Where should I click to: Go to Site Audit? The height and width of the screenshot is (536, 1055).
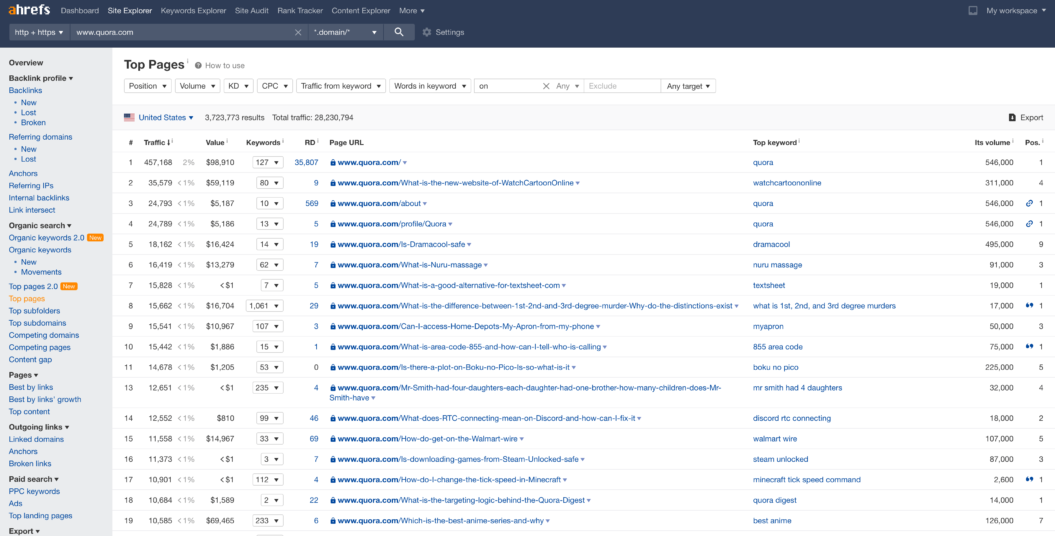[x=252, y=11]
